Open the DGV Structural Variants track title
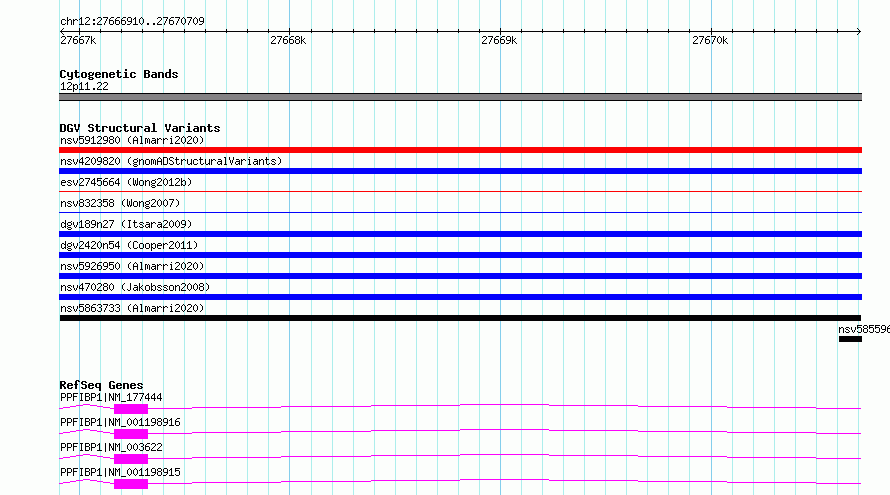This screenshot has width=890, height=495. coord(140,128)
